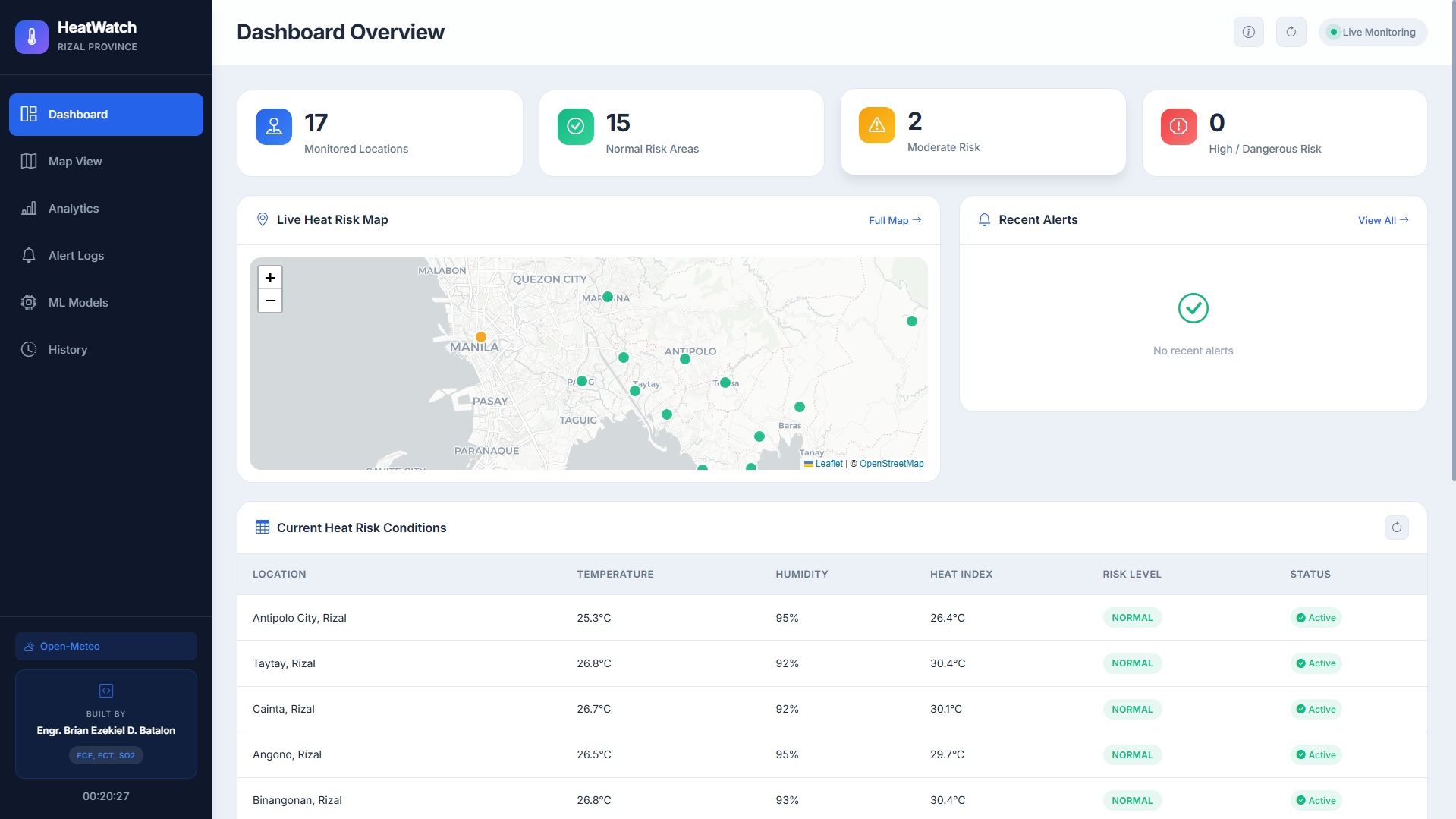
Task: Click the Normal Risk Areas checkmark icon
Action: click(576, 127)
